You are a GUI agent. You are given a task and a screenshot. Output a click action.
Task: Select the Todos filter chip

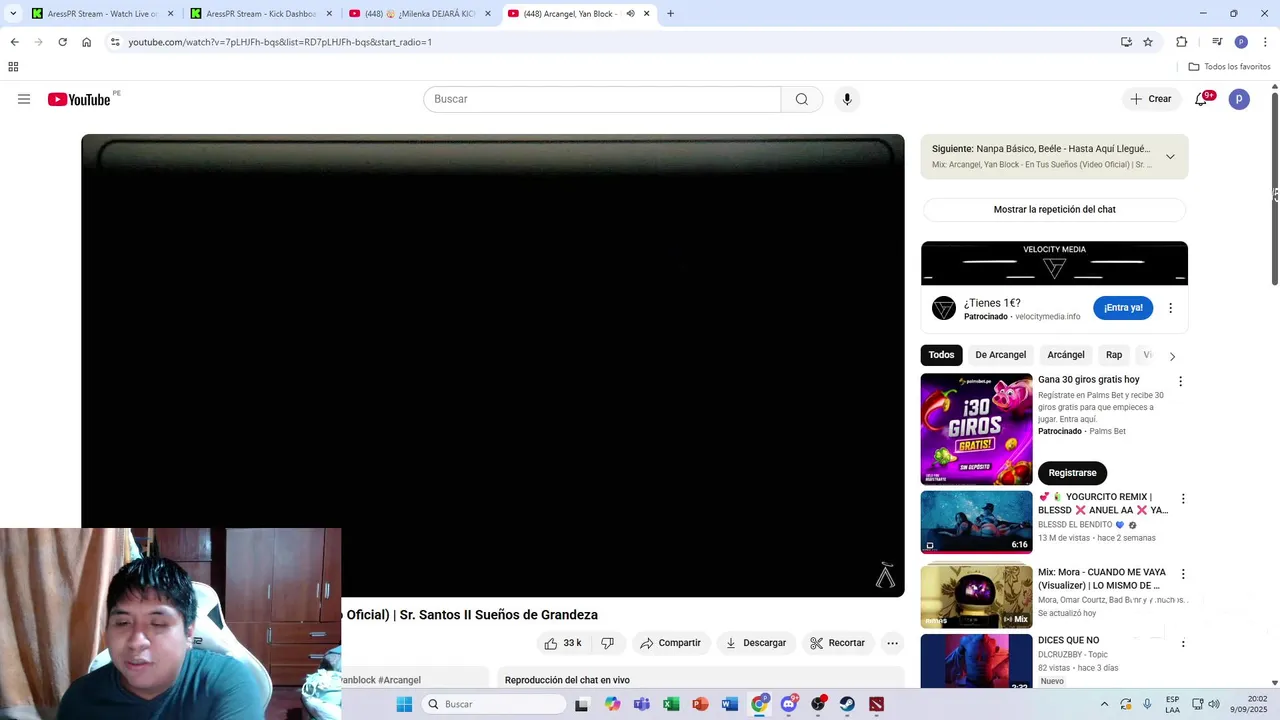coord(941,355)
